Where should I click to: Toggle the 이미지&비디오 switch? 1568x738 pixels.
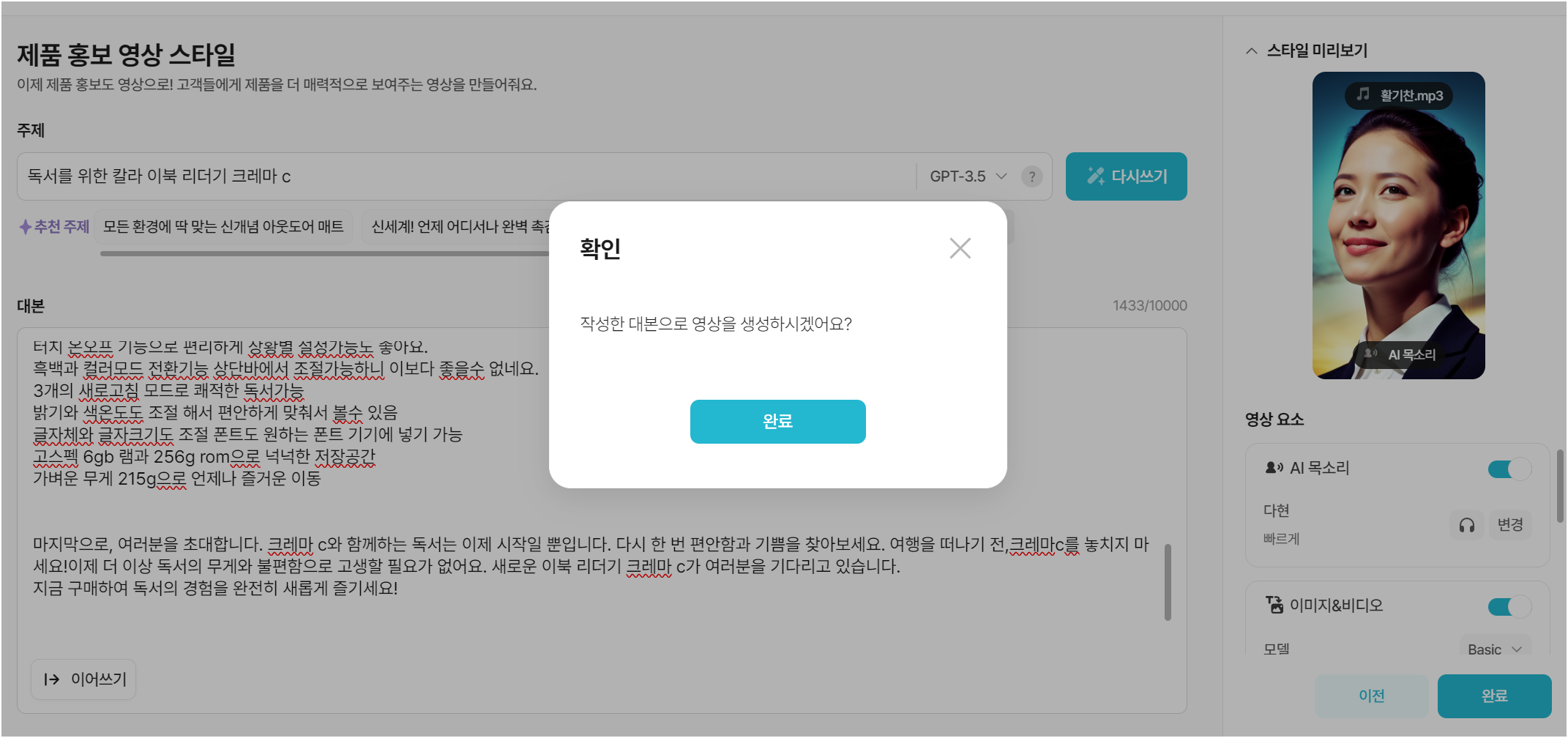[x=1509, y=606]
